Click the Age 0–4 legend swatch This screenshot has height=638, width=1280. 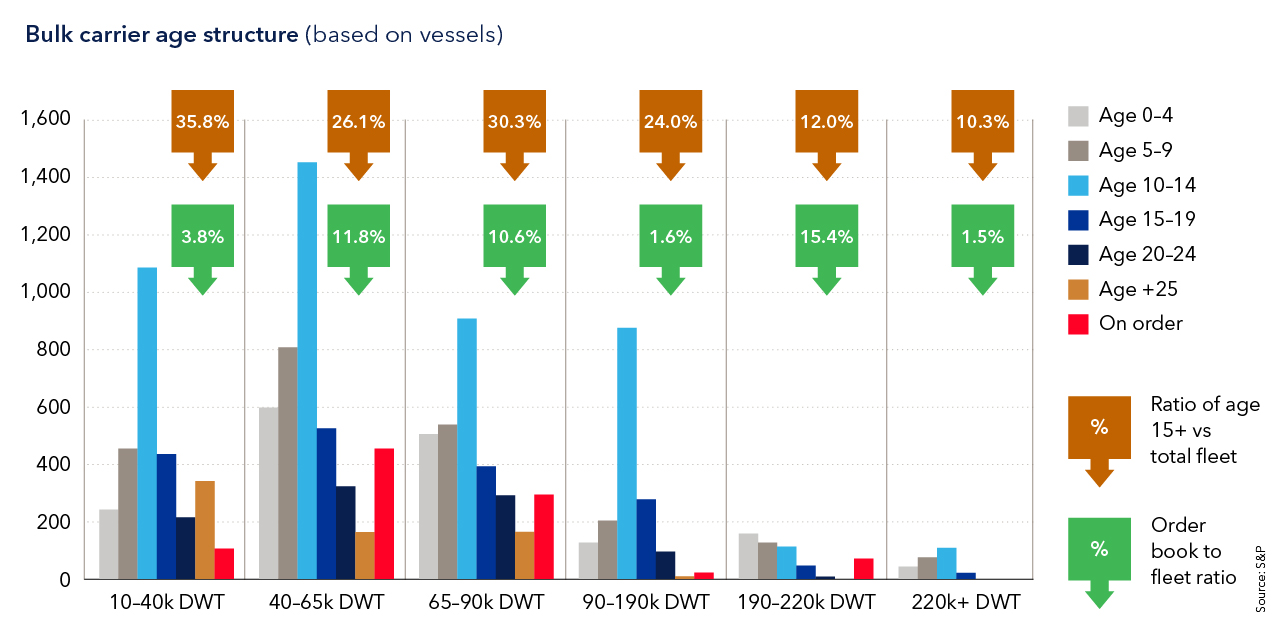coord(1079,116)
